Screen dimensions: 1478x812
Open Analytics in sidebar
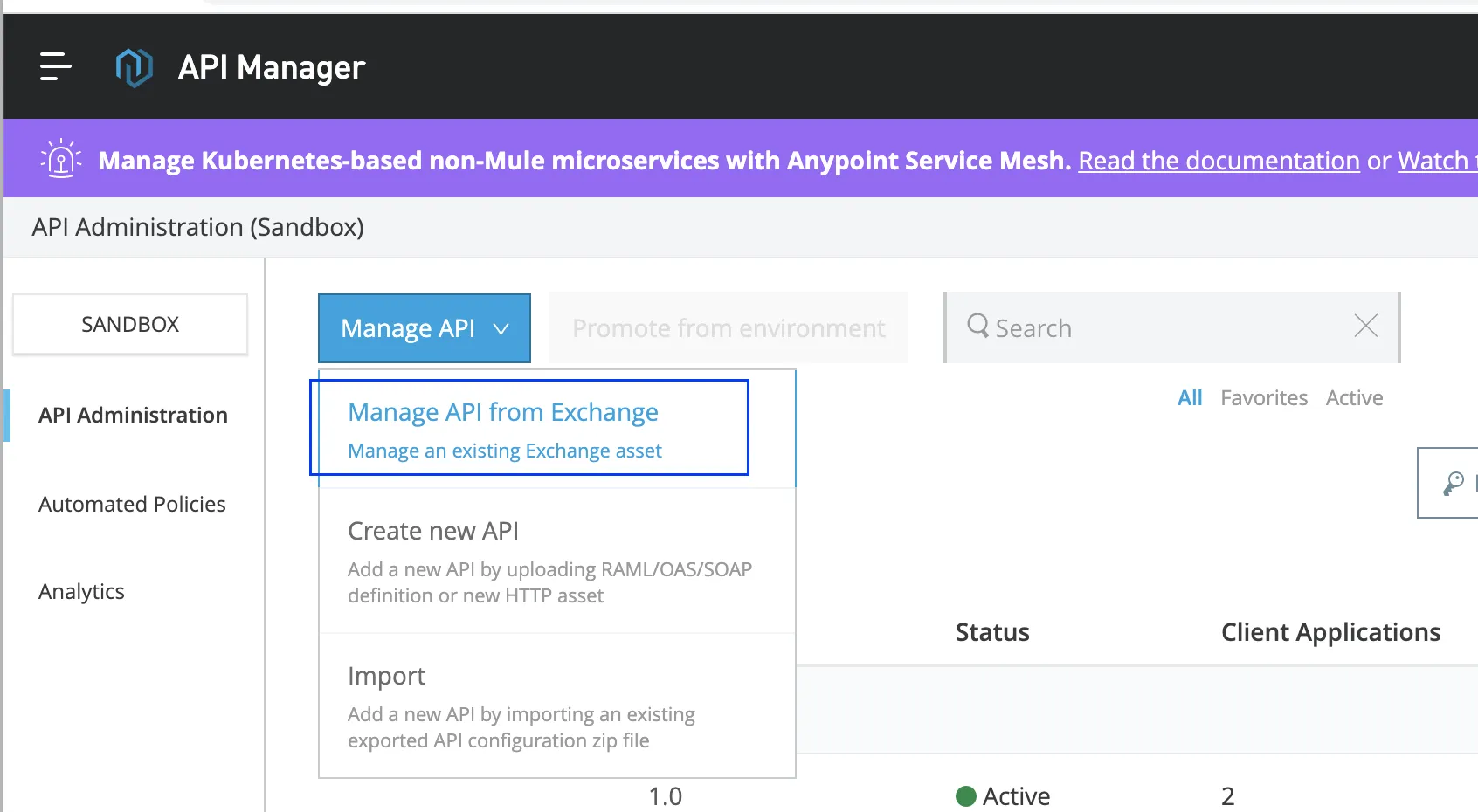[81, 592]
